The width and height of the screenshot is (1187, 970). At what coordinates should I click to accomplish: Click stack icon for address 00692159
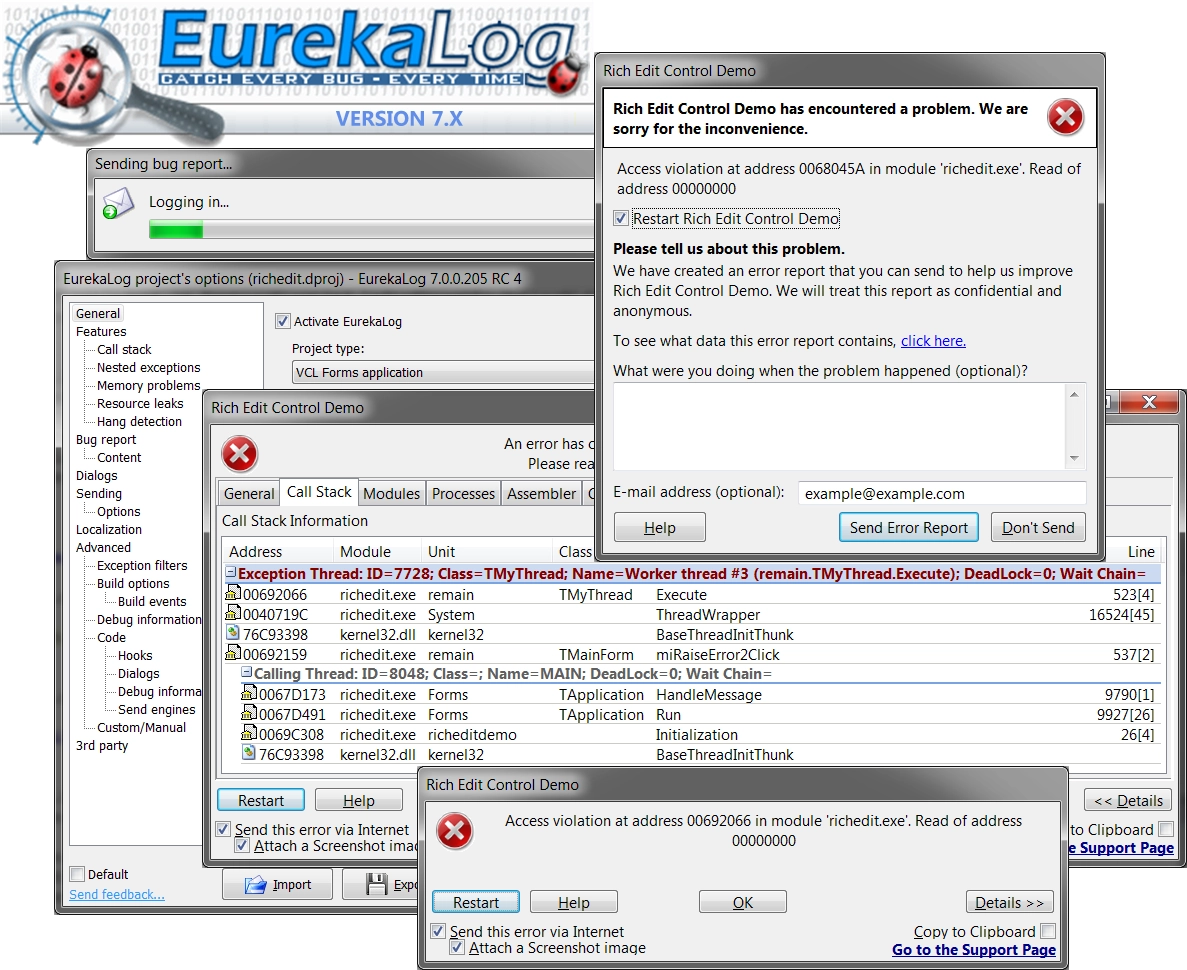(x=232, y=653)
